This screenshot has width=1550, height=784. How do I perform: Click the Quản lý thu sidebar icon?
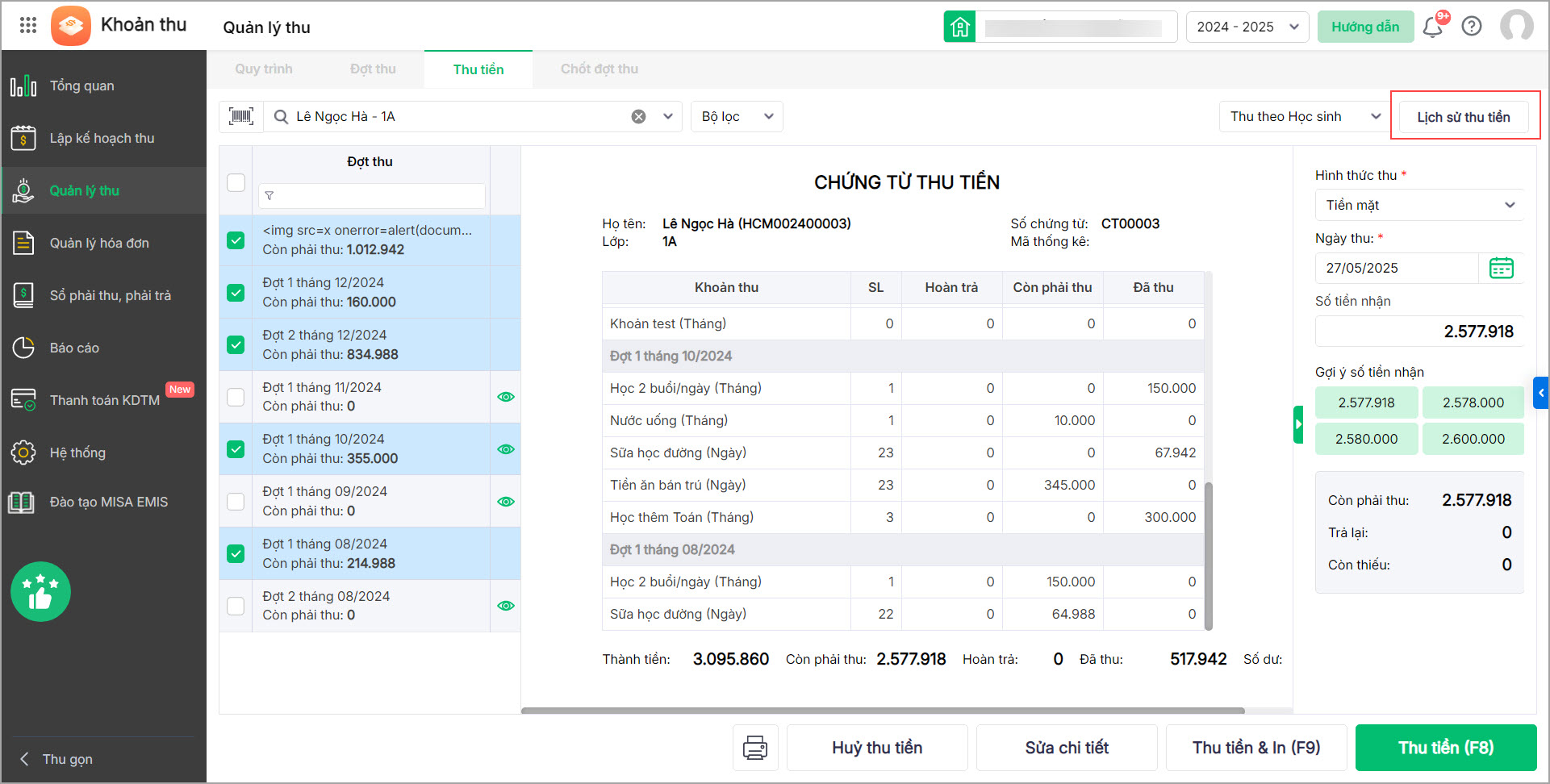pyautogui.click(x=23, y=190)
